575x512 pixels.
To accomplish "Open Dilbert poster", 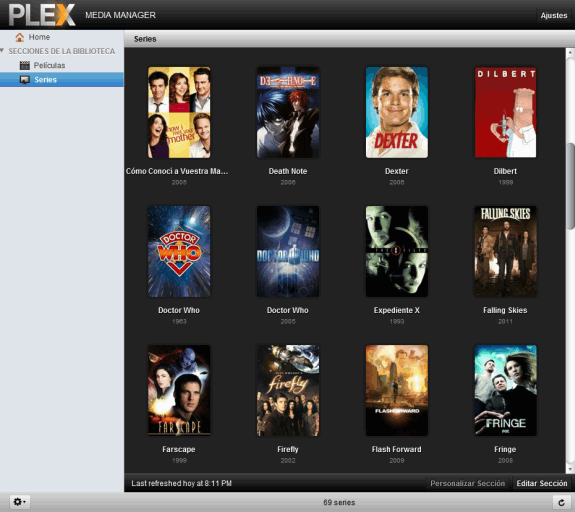I will (505, 112).
